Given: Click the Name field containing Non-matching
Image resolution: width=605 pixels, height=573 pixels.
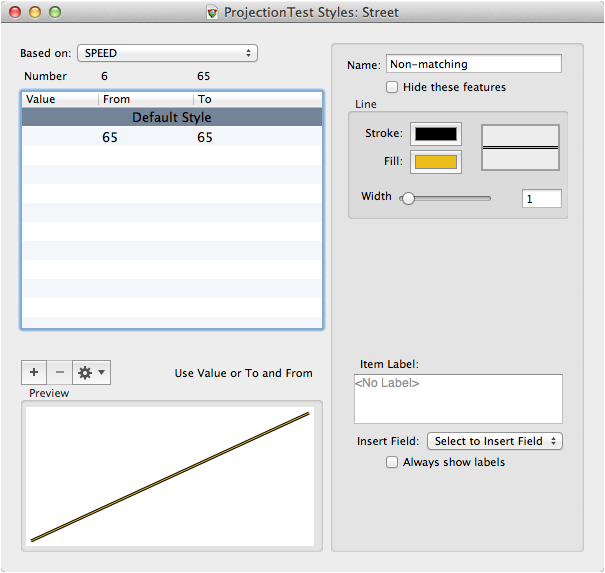Looking at the screenshot, I should [x=474, y=64].
